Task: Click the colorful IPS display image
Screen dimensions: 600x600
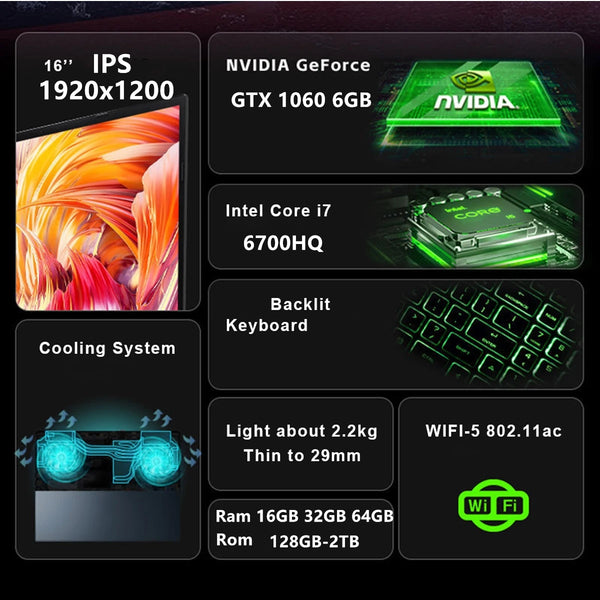Action: (x=98, y=209)
